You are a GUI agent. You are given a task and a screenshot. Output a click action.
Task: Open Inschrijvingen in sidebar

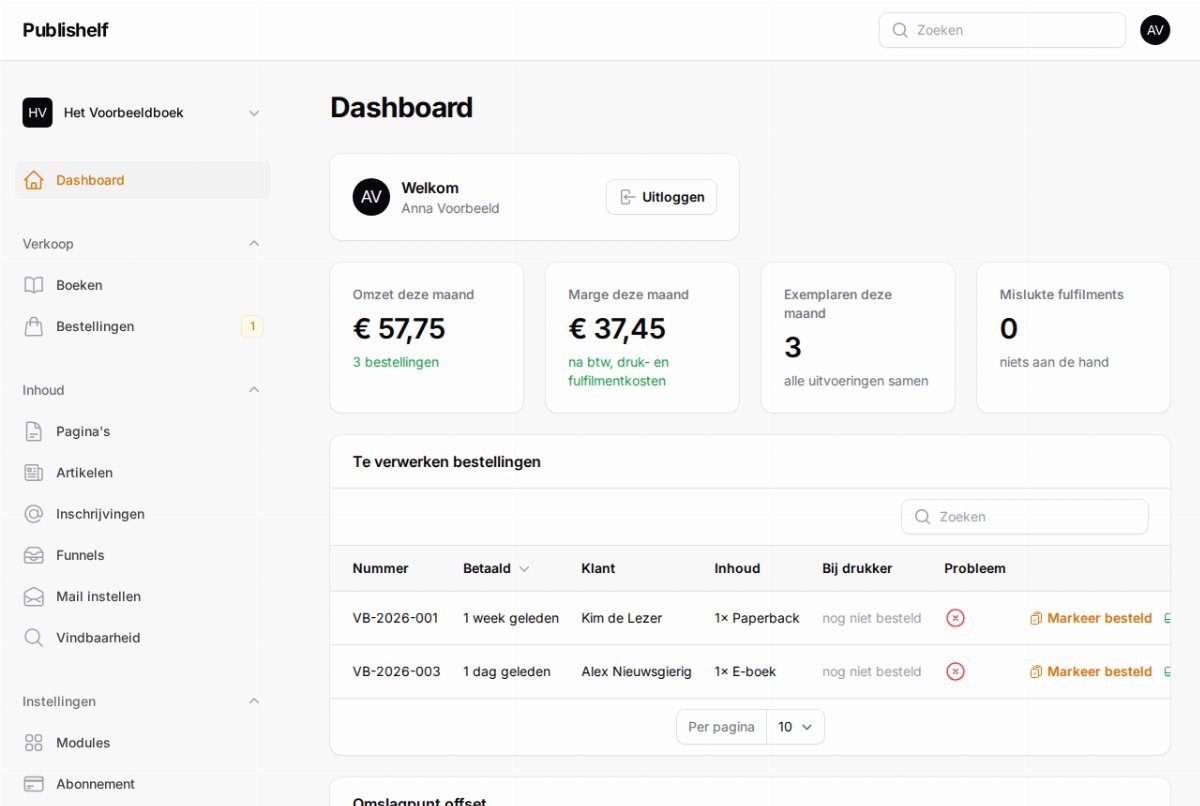[142, 514]
